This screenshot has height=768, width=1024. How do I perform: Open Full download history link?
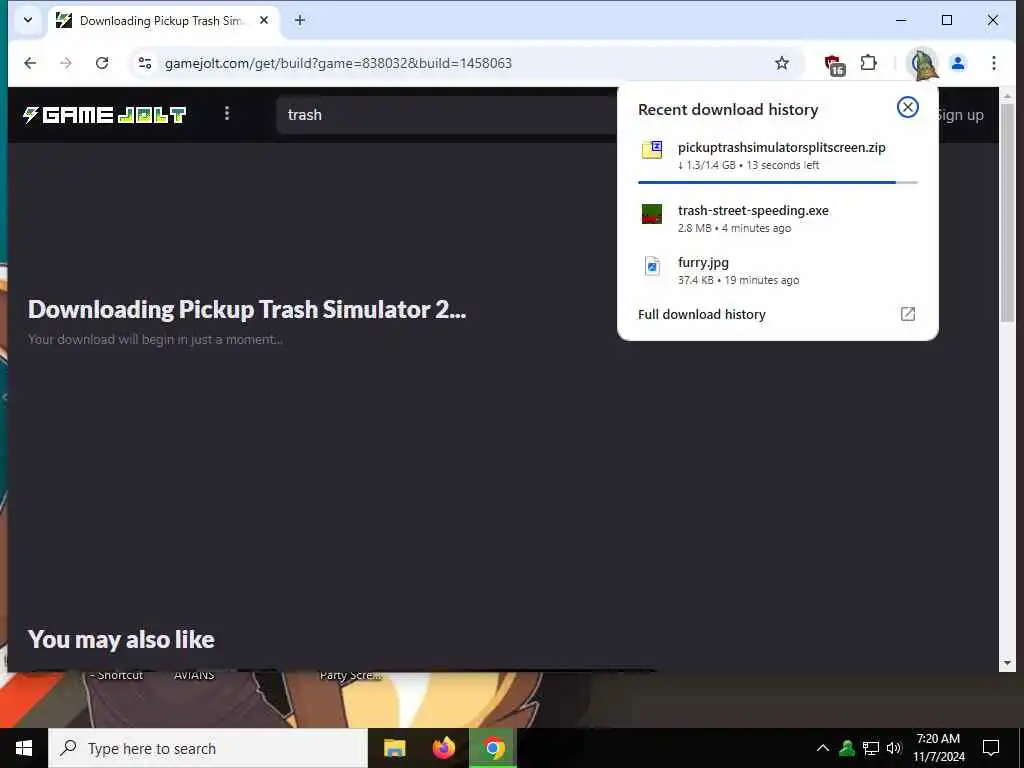pos(701,314)
